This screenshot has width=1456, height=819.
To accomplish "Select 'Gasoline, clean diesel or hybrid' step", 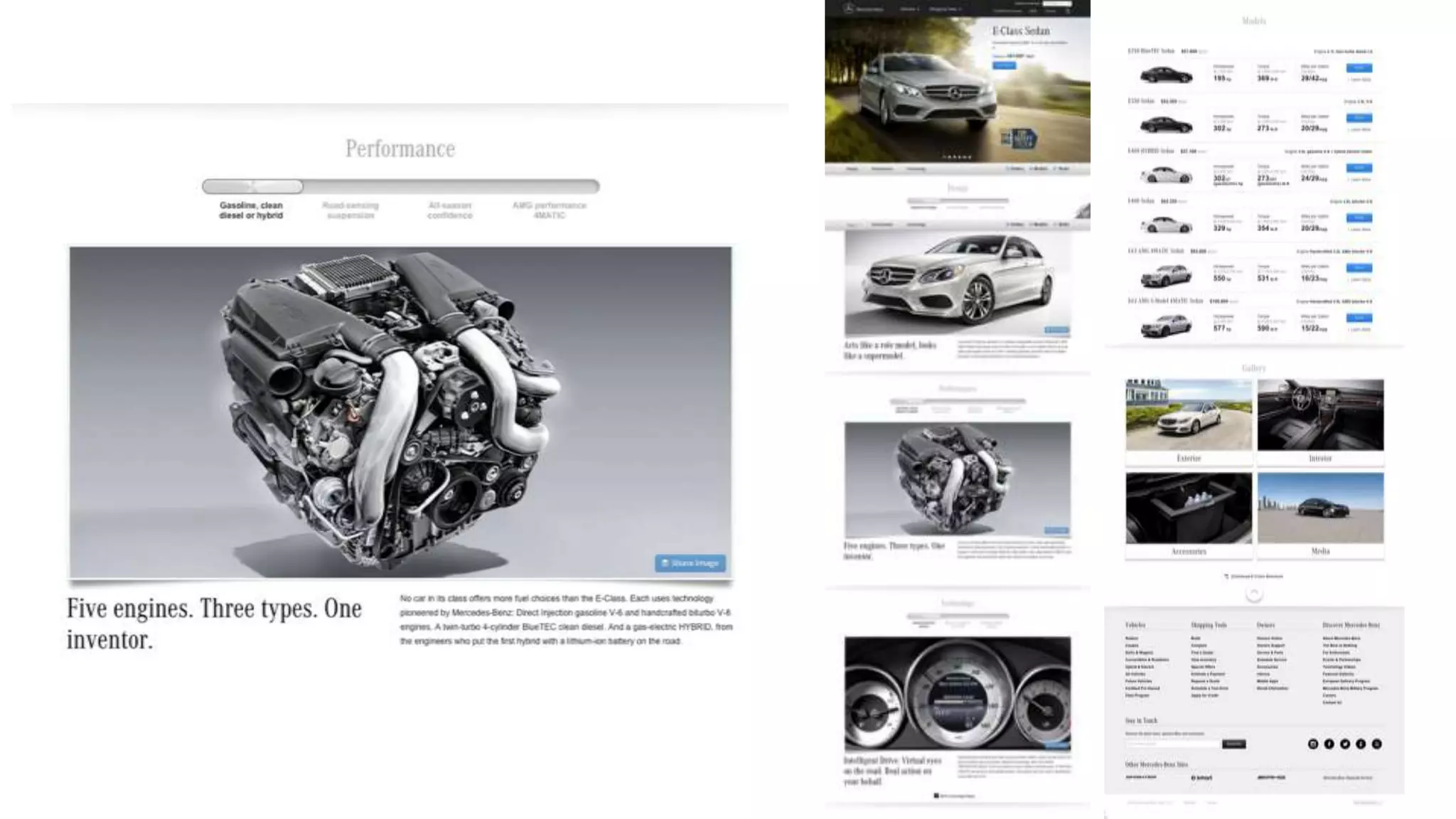I will click(x=251, y=210).
